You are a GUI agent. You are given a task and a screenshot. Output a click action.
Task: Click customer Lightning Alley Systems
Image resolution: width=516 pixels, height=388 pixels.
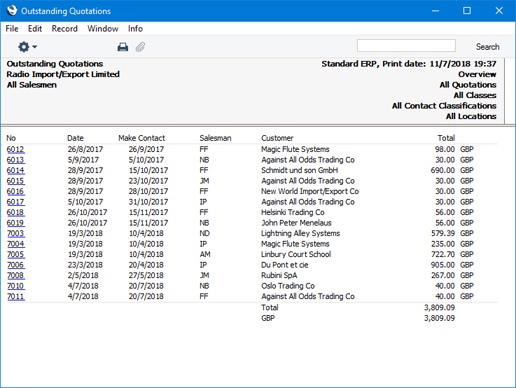point(301,233)
